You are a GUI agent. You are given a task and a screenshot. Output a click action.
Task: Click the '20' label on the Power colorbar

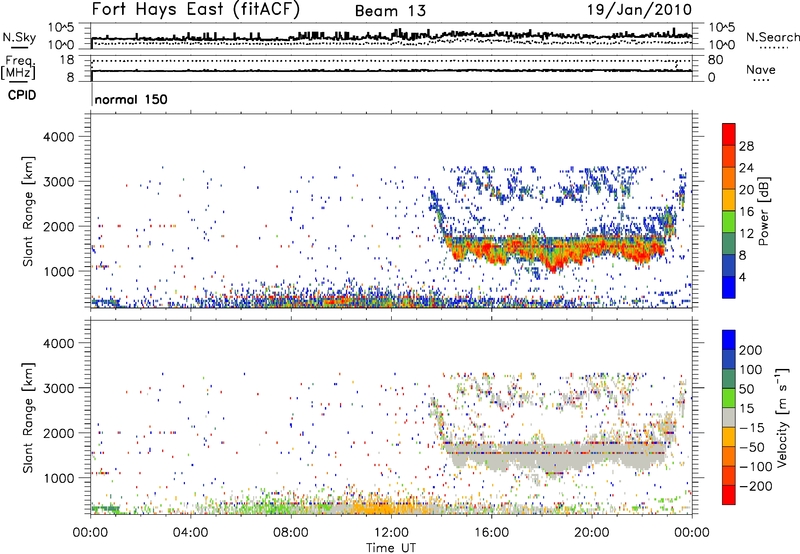(746, 190)
